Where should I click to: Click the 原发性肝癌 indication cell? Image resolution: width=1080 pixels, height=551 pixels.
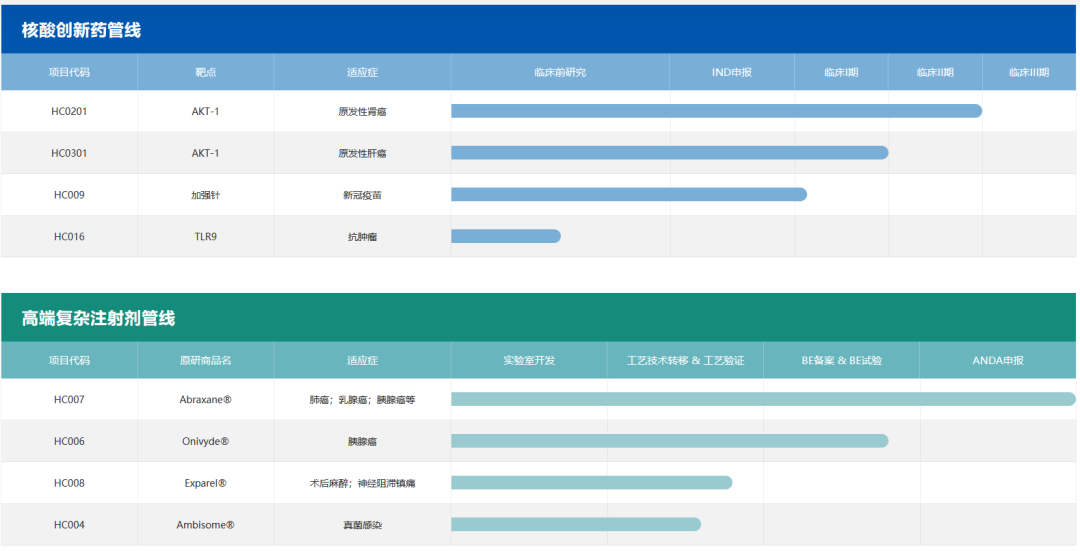362,154
